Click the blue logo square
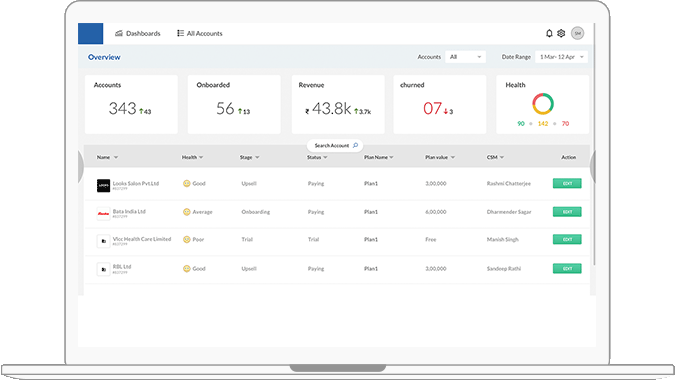Image resolution: width=675 pixels, height=380 pixels. pos(90,34)
